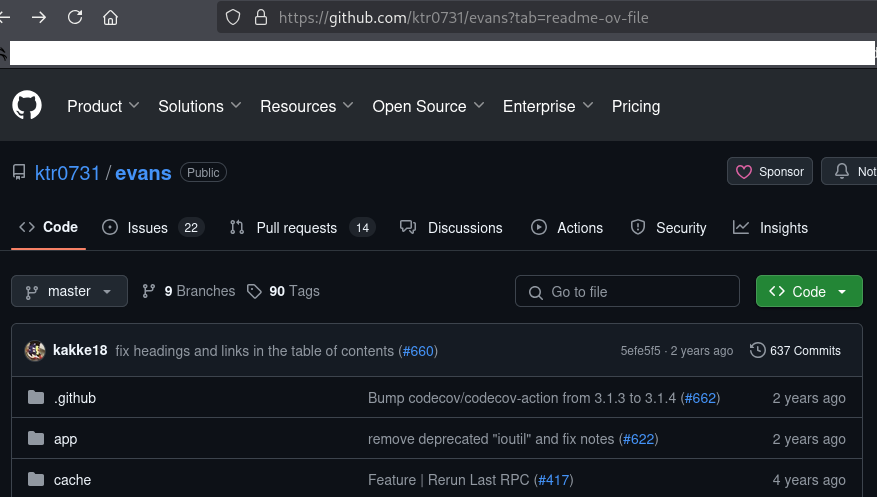Sponsor the repository via the heart button

[770, 172]
